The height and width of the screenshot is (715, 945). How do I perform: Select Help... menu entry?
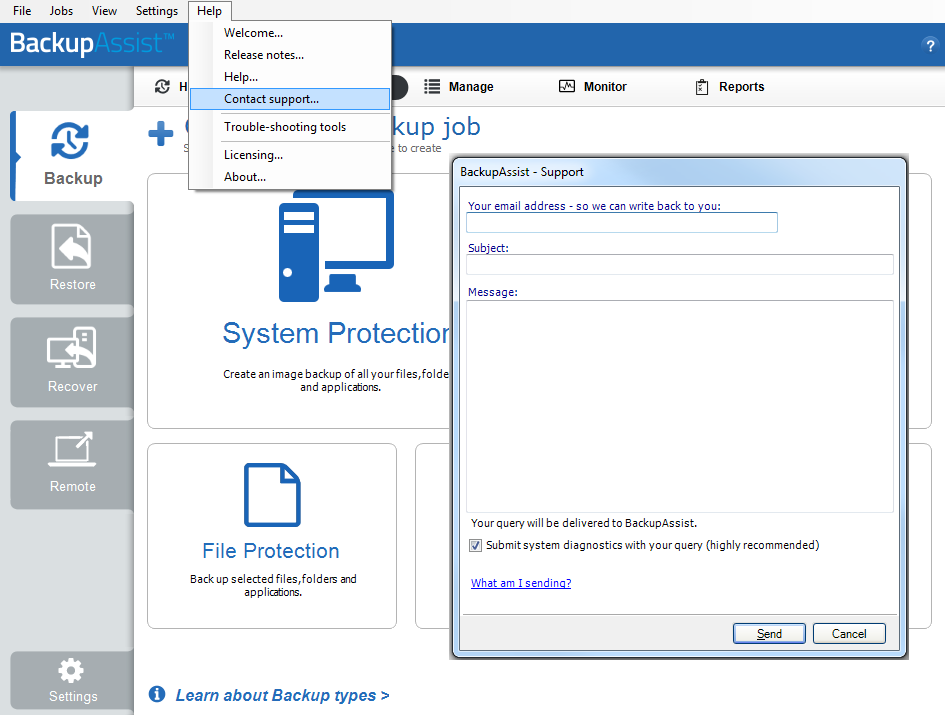tap(289, 77)
